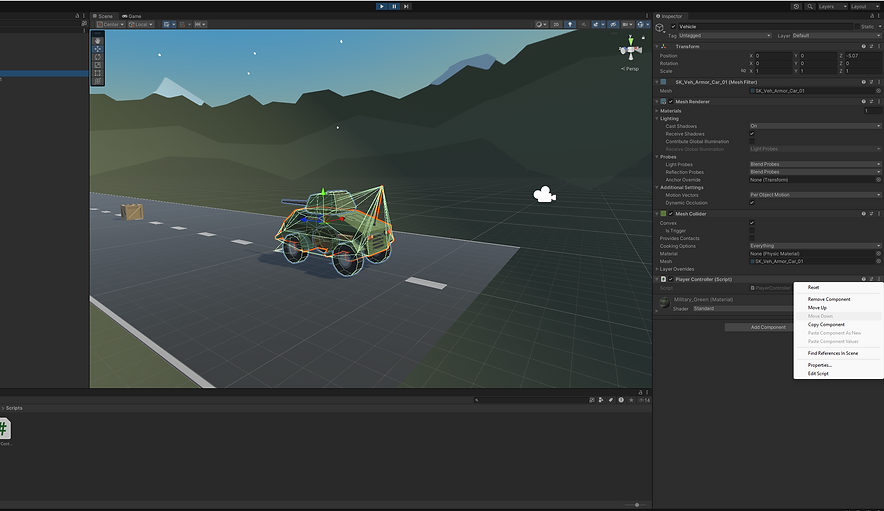This screenshot has width=884, height=511.
Task: Open the Cast Shadows dropdown
Action: click(815, 126)
